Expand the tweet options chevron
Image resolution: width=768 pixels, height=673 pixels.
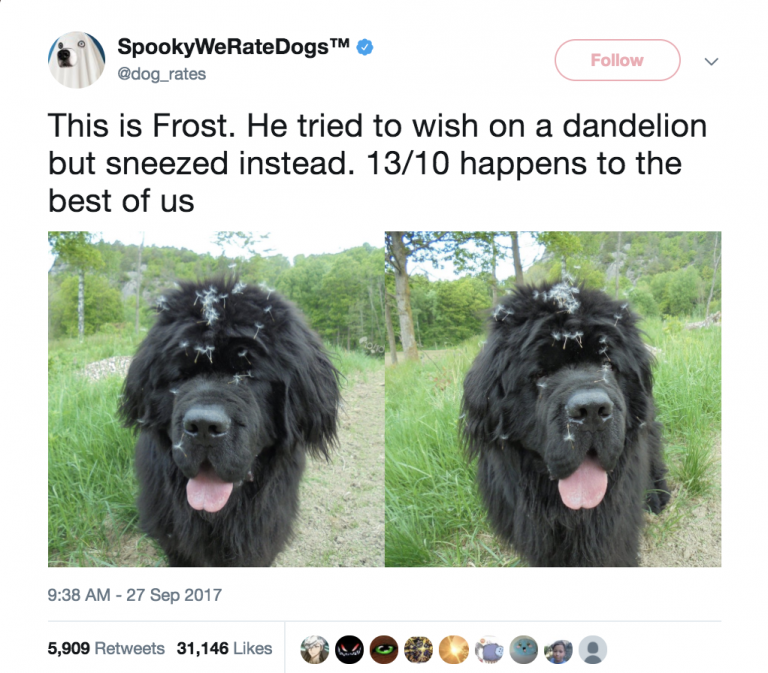click(x=711, y=61)
